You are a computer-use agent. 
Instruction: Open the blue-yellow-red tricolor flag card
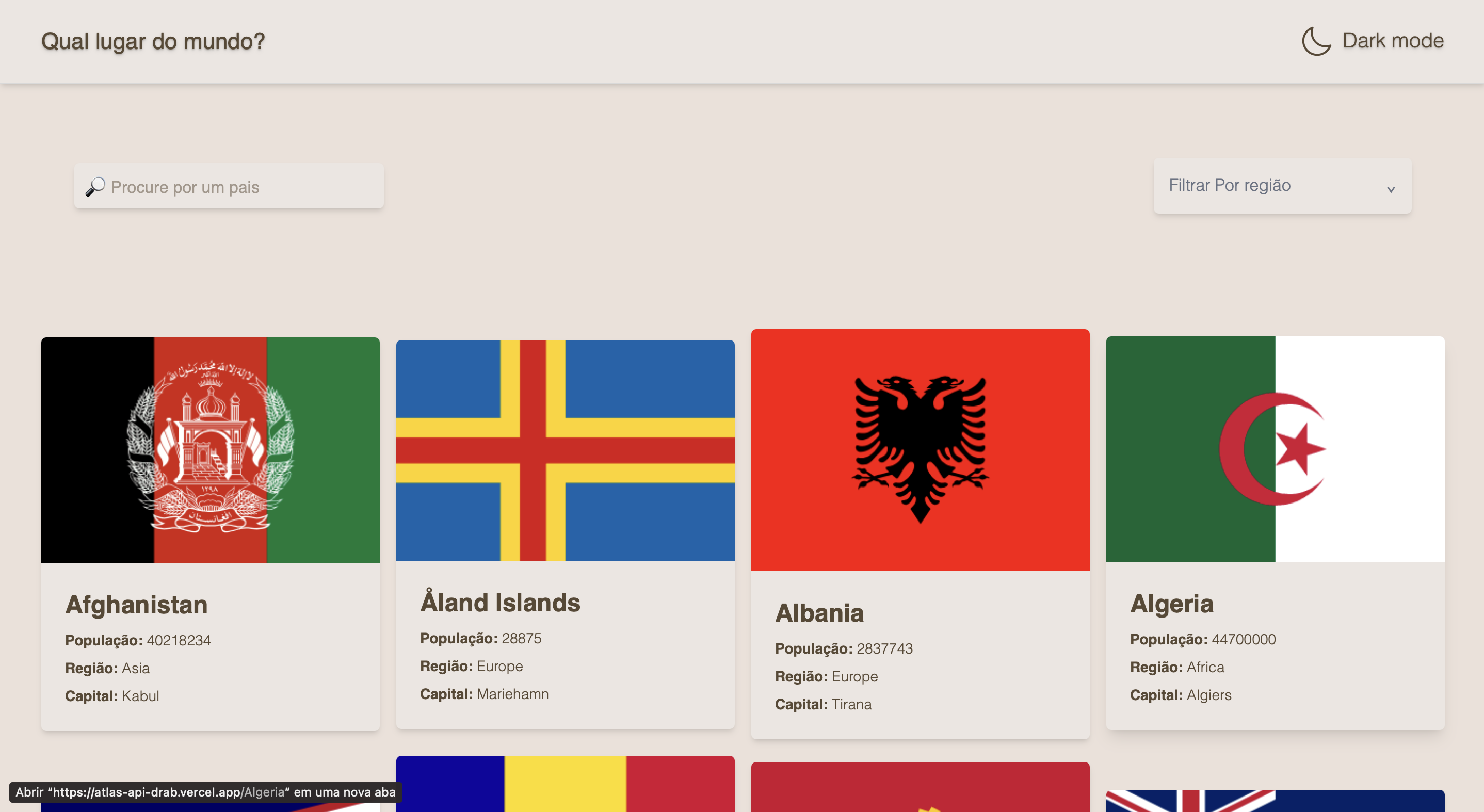click(x=565, y=784)
